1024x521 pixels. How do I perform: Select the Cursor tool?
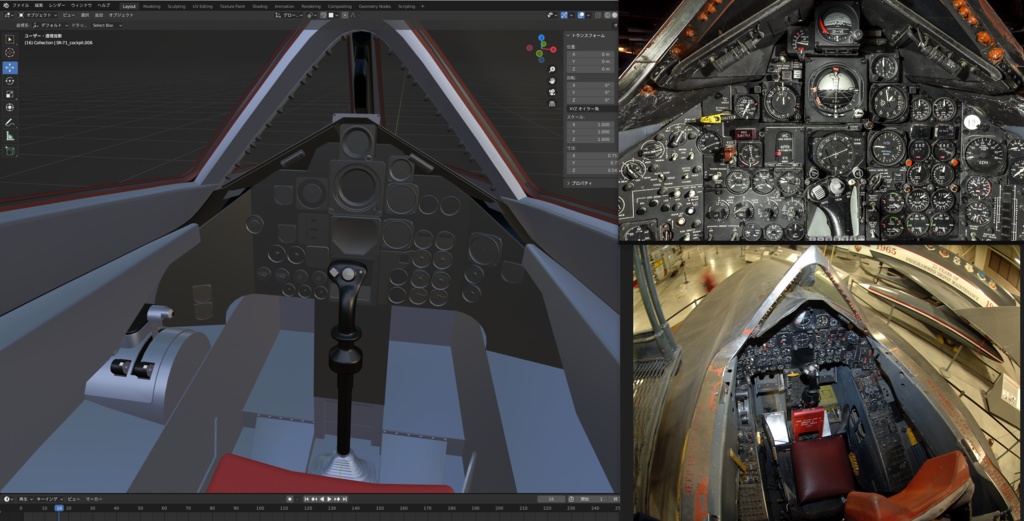pos(10,53)
